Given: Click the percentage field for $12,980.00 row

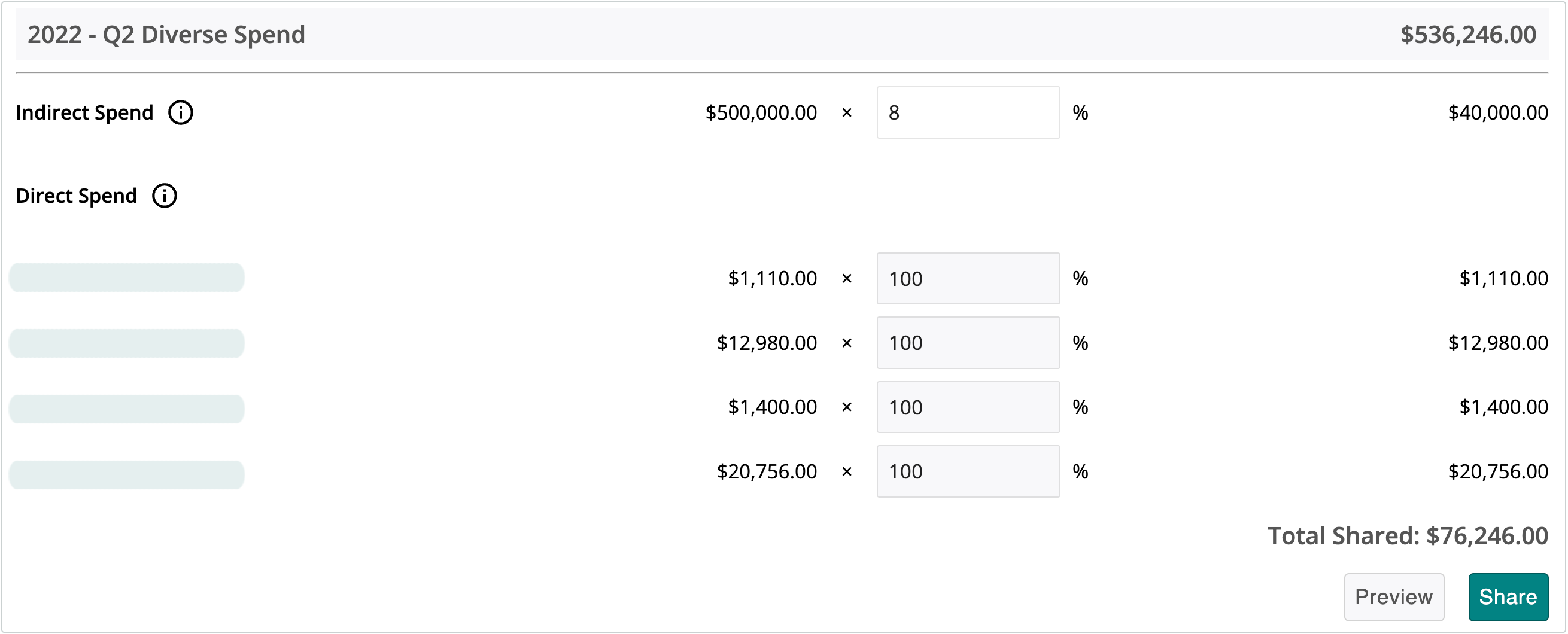Looking at the screenshot, I should [x=967, y=343].
